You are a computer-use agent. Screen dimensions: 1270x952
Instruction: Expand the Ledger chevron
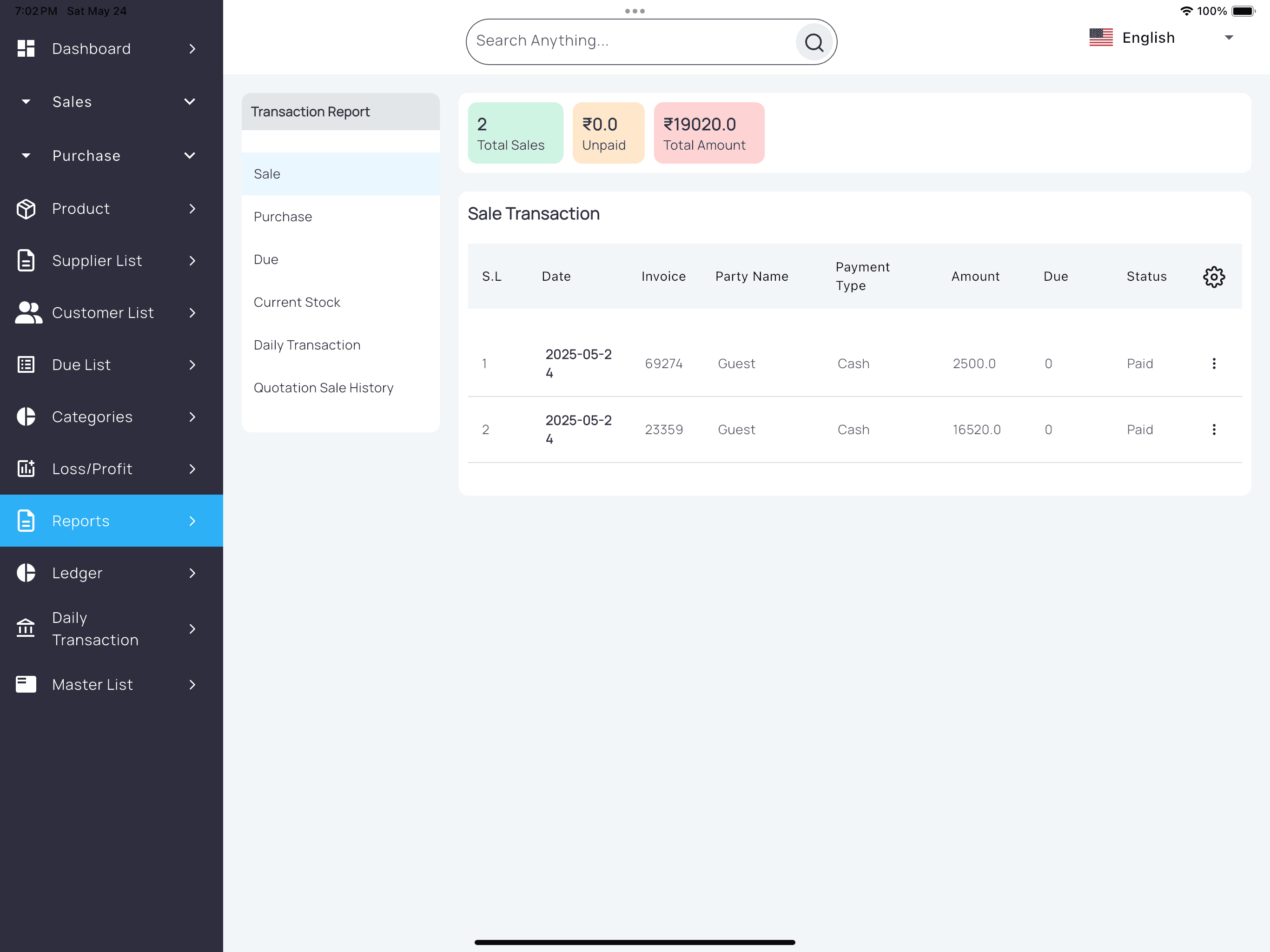pyautogui.click(x=192, y=573)
